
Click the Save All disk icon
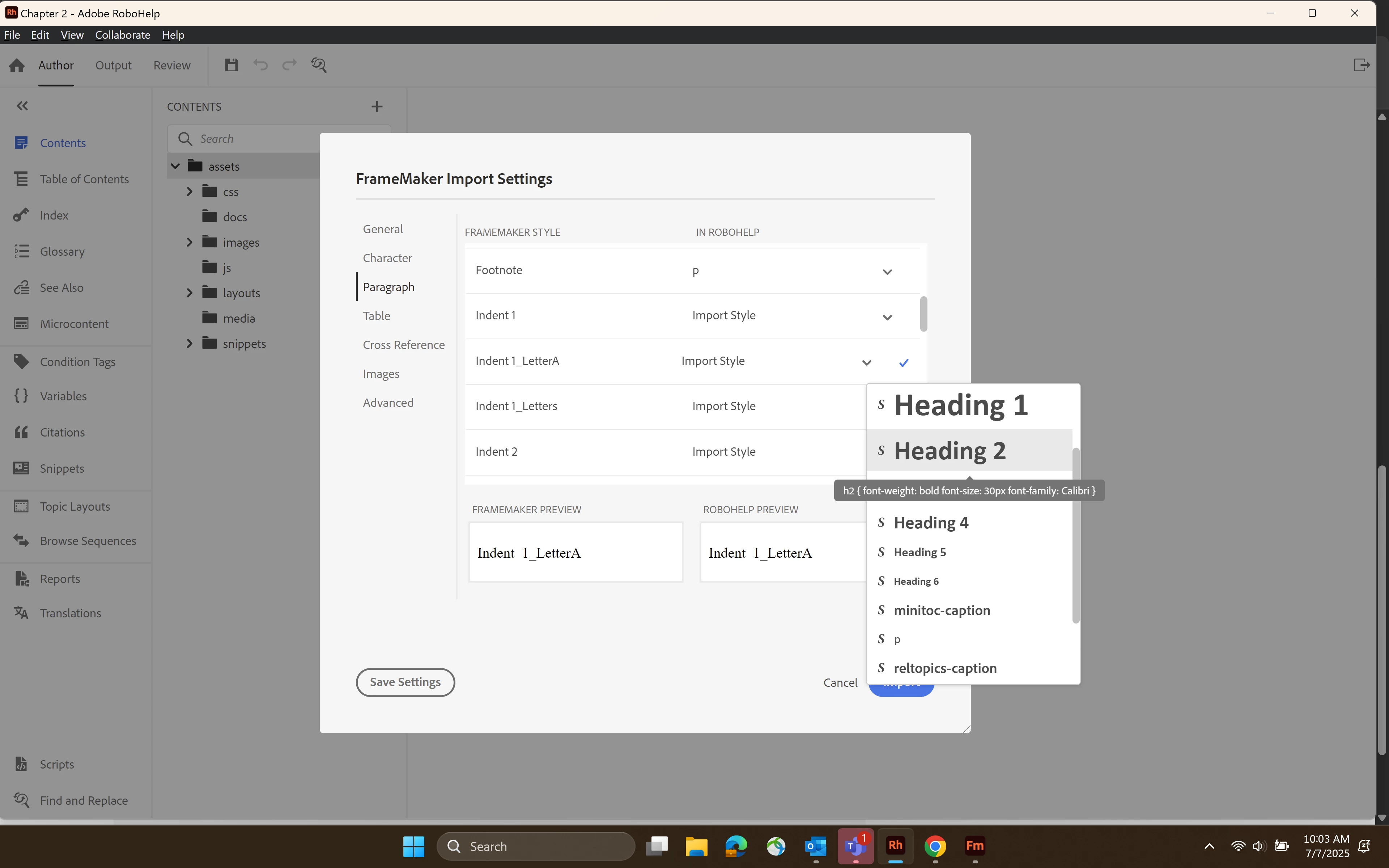231,65
